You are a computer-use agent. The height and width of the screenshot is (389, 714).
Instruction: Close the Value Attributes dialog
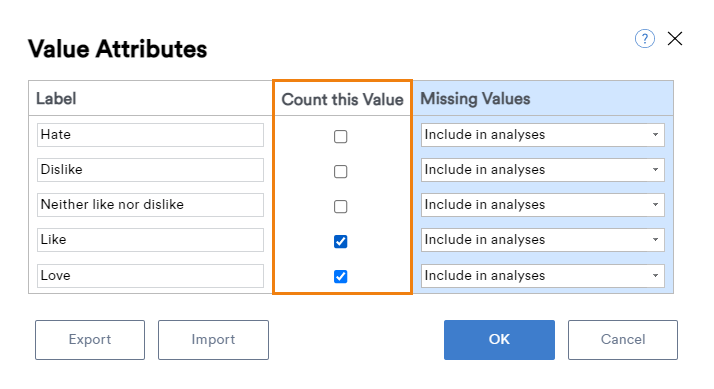[x=675, y=39]
